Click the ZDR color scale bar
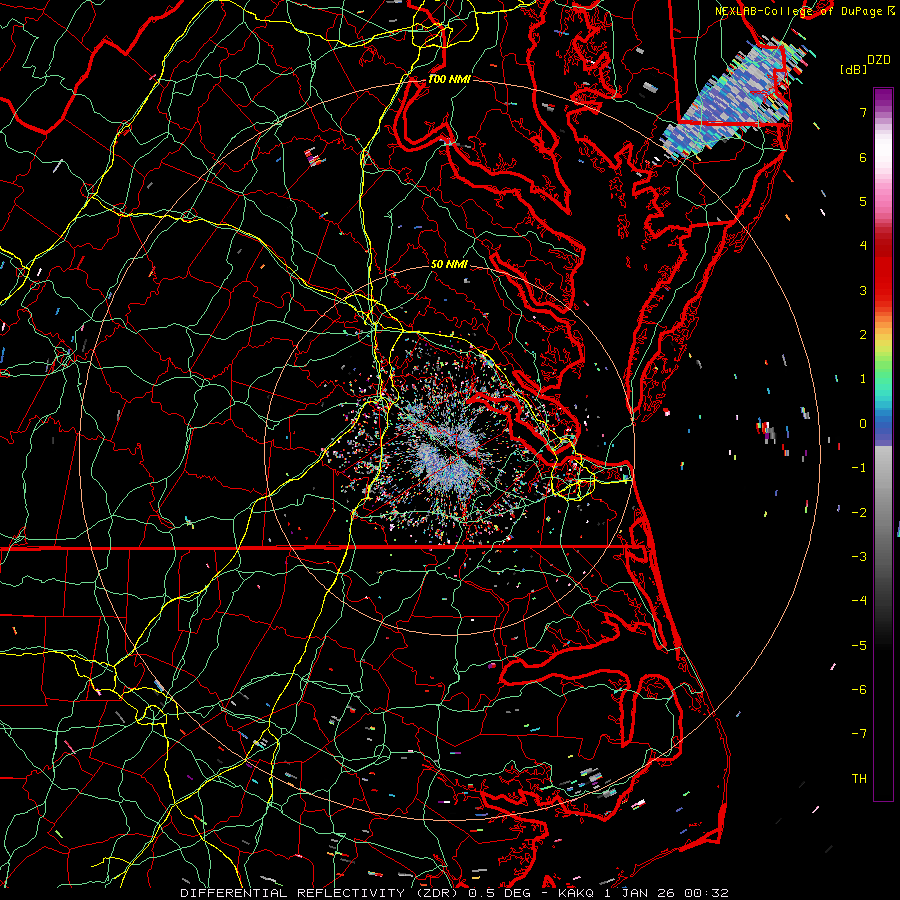The image size is (900, 900). 883,444
